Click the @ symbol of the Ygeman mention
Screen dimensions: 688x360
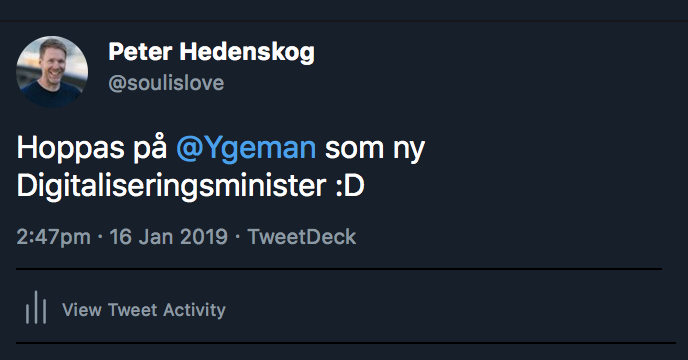point(190,148)
